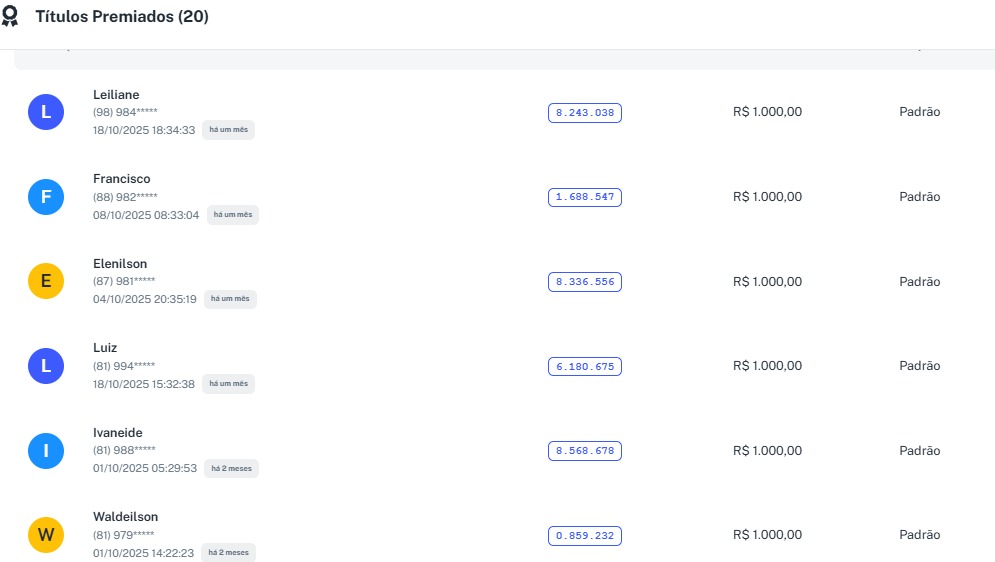Select ticket number 0.859.232 badge
995x562 pixels.
pyautogui.click(x=585, y=536)
